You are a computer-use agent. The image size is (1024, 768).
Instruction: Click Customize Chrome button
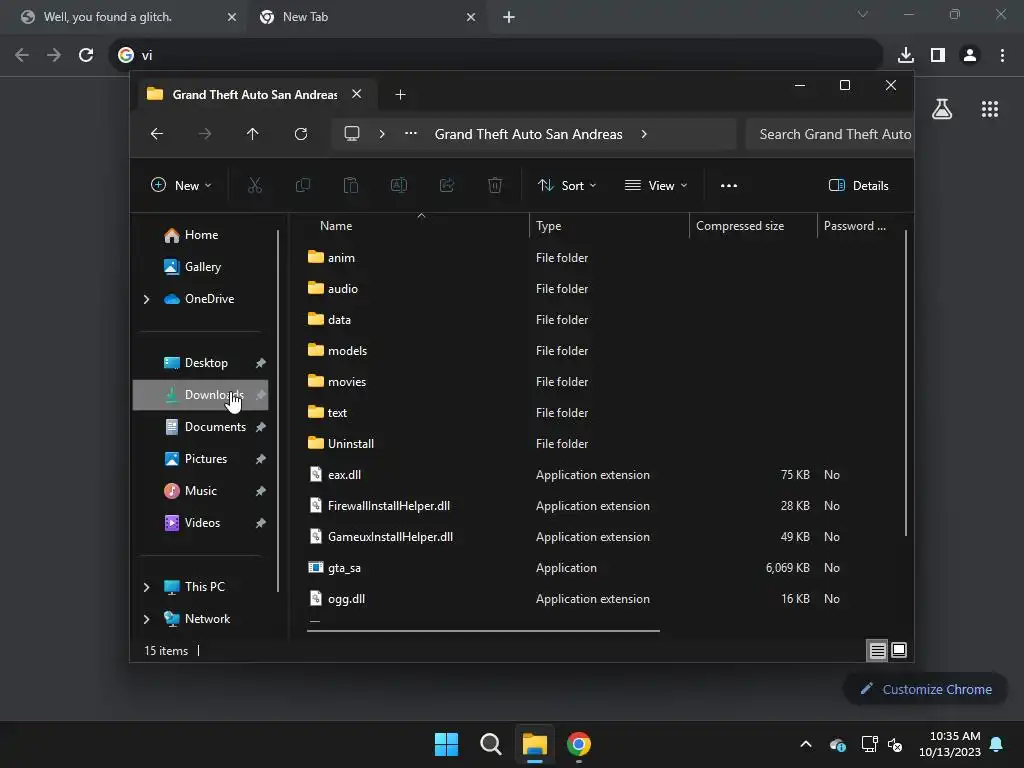(x=925, y=689)
